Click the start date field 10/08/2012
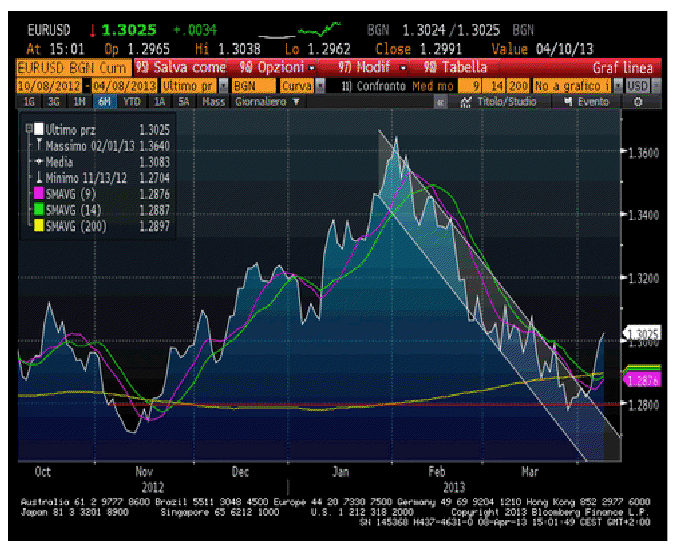Image resolution: width=679 pixels, height=554 pixels. [46, 86]
